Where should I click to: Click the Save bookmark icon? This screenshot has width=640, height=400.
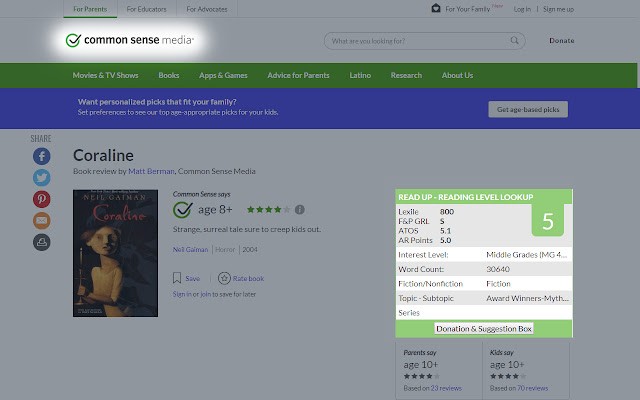click(x=177, y=278)
